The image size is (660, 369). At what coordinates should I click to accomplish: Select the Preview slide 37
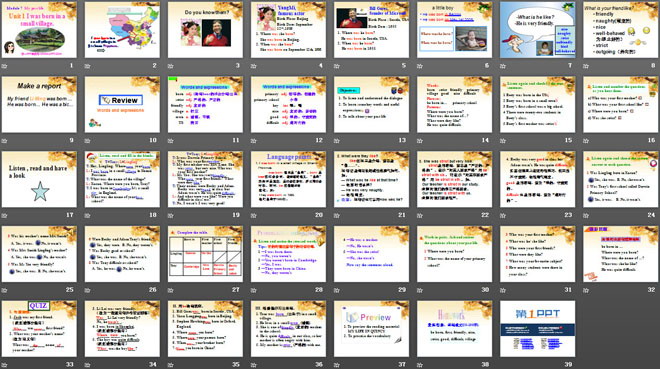tap(371, 329)
